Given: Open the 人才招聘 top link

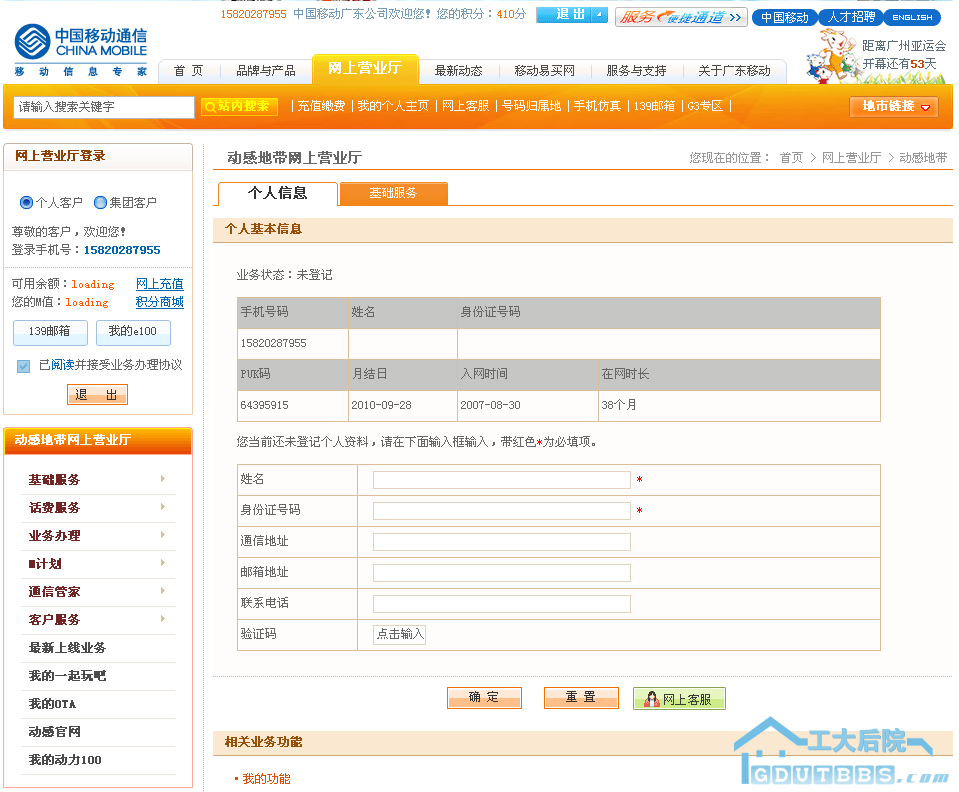Looking at the screenshot, I should [x=851, y=17].
